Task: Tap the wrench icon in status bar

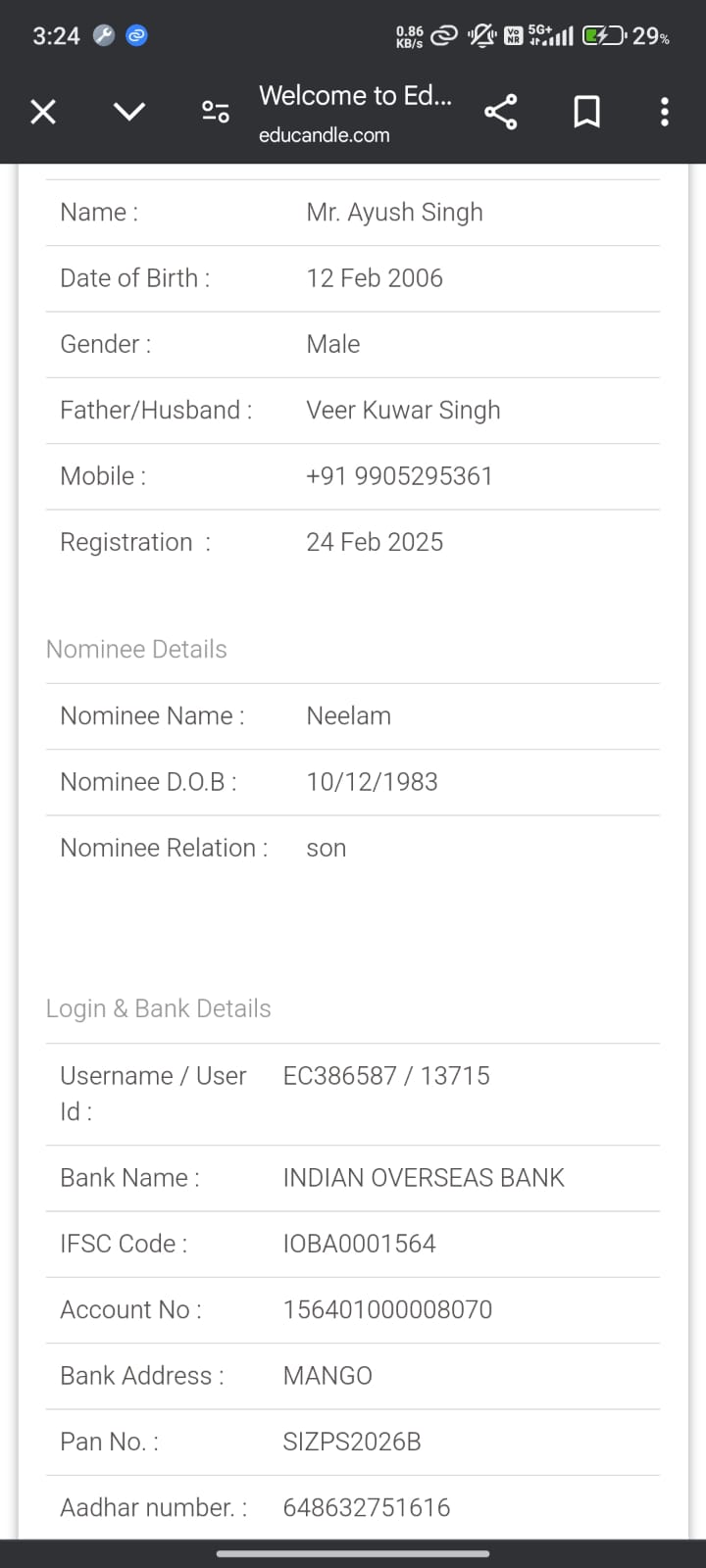Action: (104, 36)
